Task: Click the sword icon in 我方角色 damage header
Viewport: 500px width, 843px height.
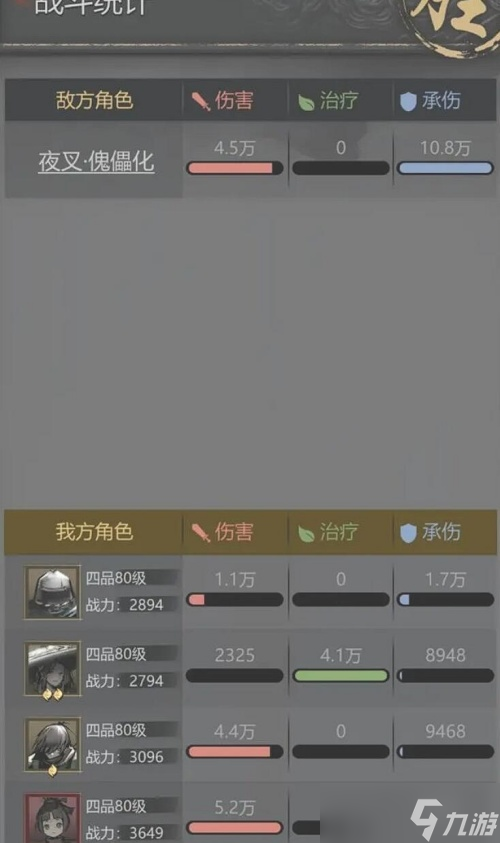Action: click(201, 532)
